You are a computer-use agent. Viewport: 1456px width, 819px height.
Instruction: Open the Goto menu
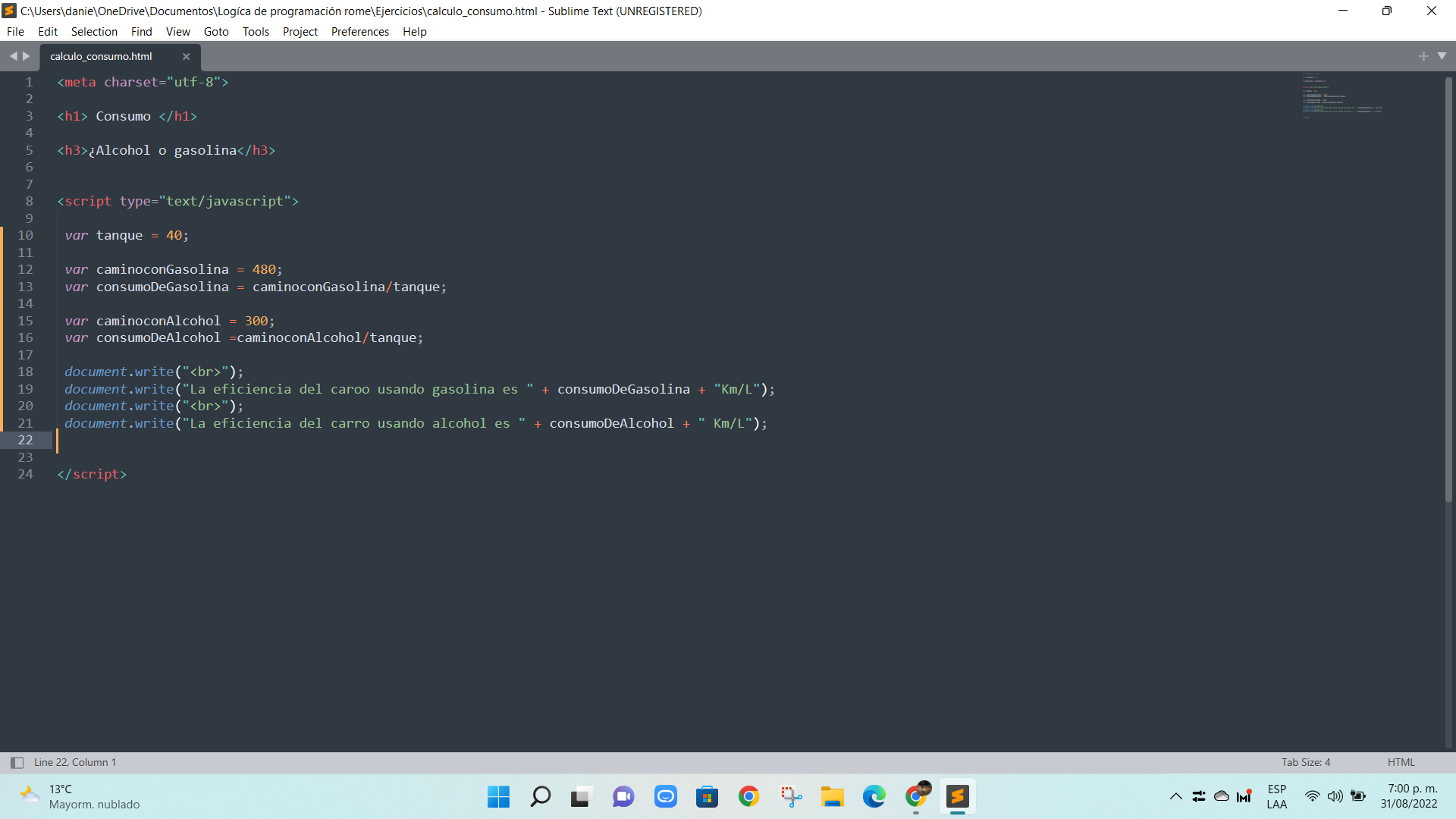216,32
